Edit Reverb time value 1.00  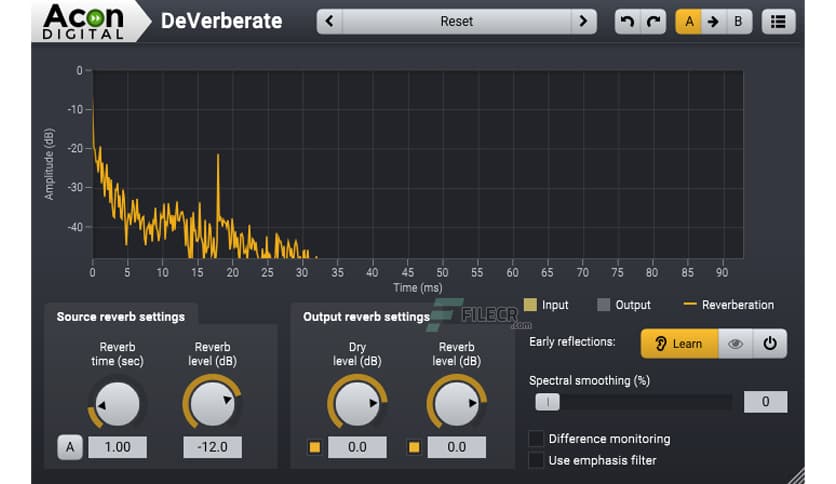[x=117, y=447]
